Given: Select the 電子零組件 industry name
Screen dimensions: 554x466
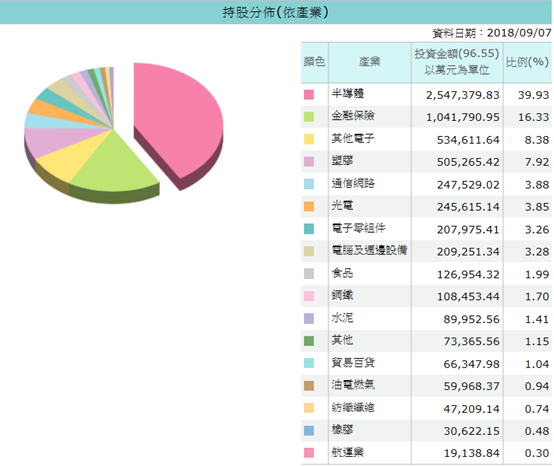Looking at the screenshot, I should coord(358,228).
